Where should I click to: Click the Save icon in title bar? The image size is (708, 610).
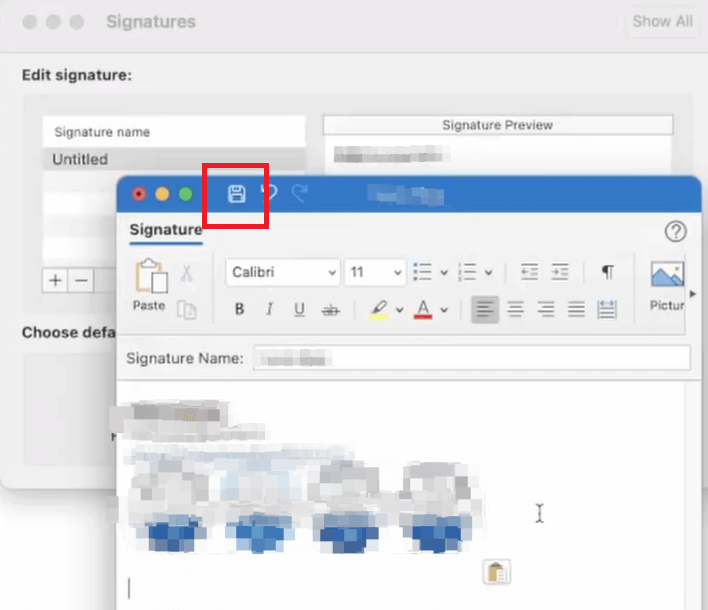[x=236, y=194]
